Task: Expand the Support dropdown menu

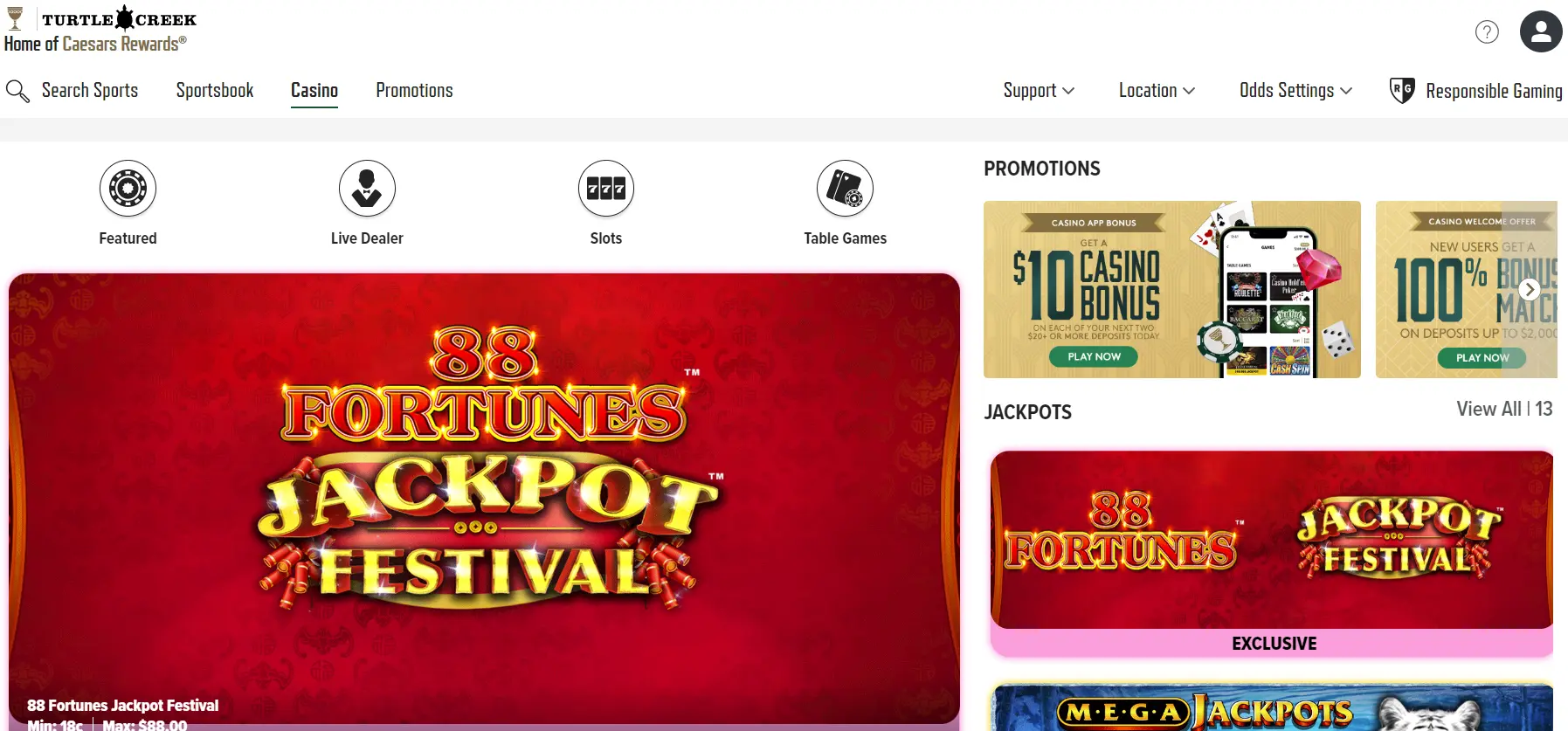Action: (x=1039, y=91)
